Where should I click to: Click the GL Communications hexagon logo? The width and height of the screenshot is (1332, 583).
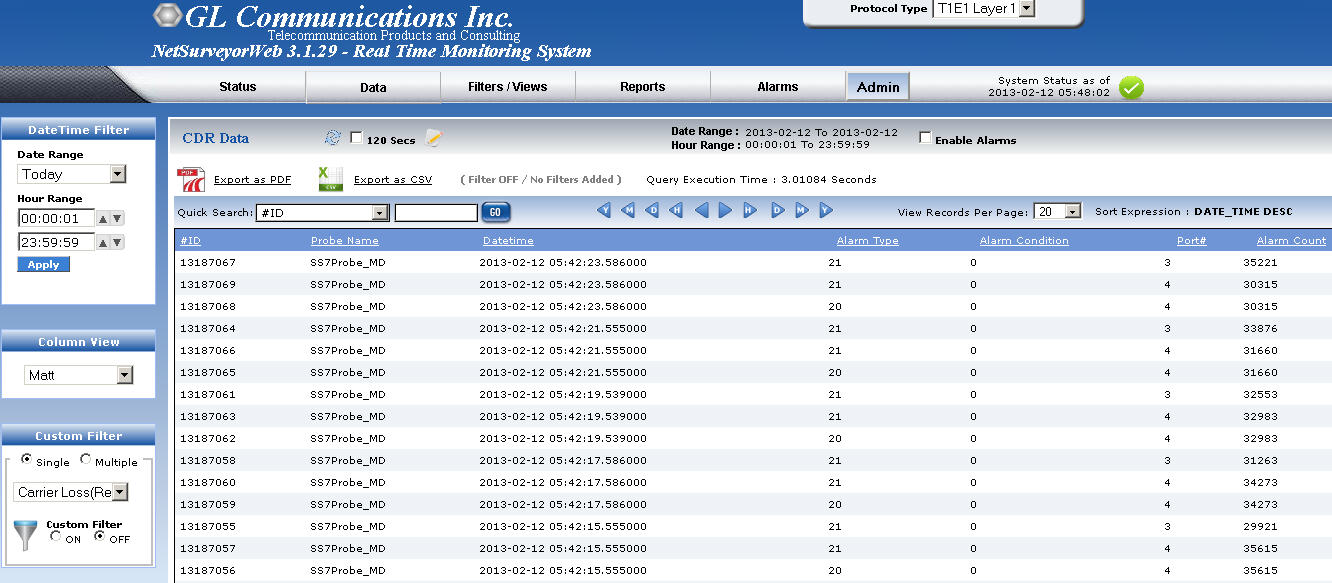(x=167, y=15)
